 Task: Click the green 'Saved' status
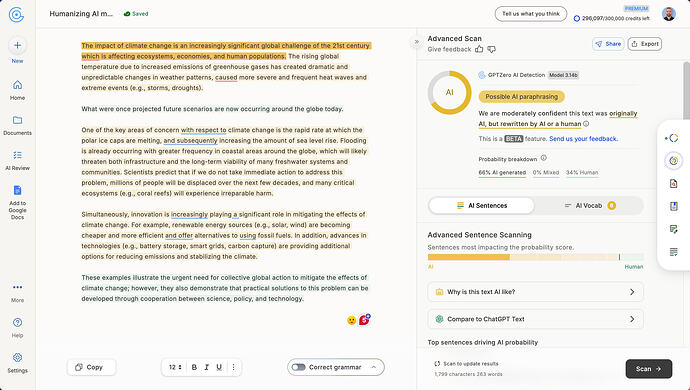click(x=136, y=14)
